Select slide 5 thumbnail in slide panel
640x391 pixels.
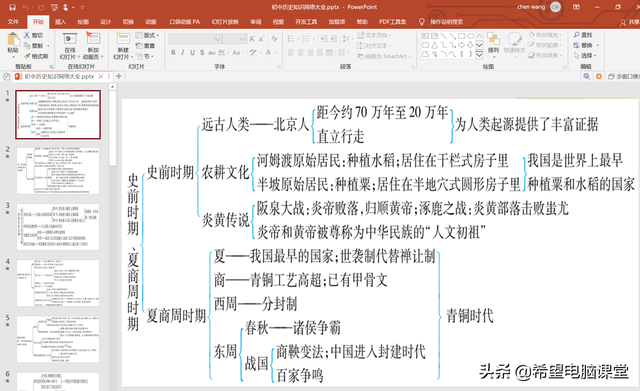pos(58,339)
